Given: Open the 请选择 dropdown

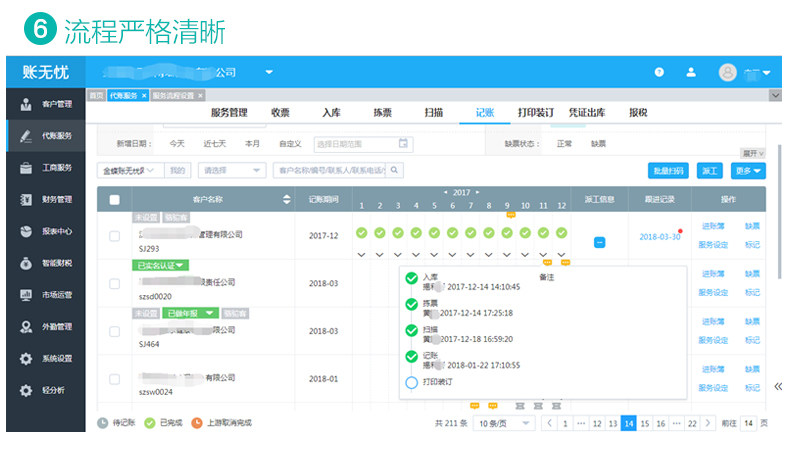Looking at the screenshot, I should pos(232,170).
